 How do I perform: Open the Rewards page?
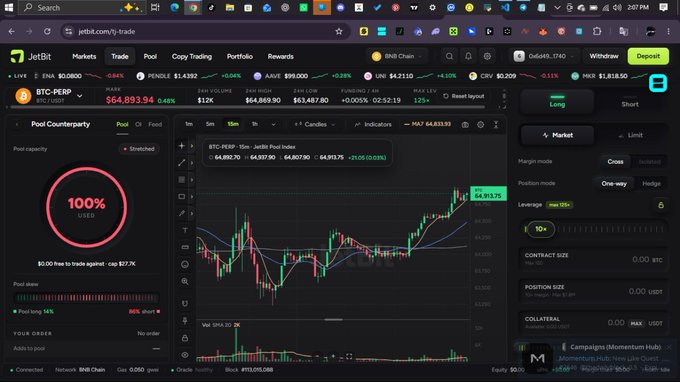click(281, 56)
